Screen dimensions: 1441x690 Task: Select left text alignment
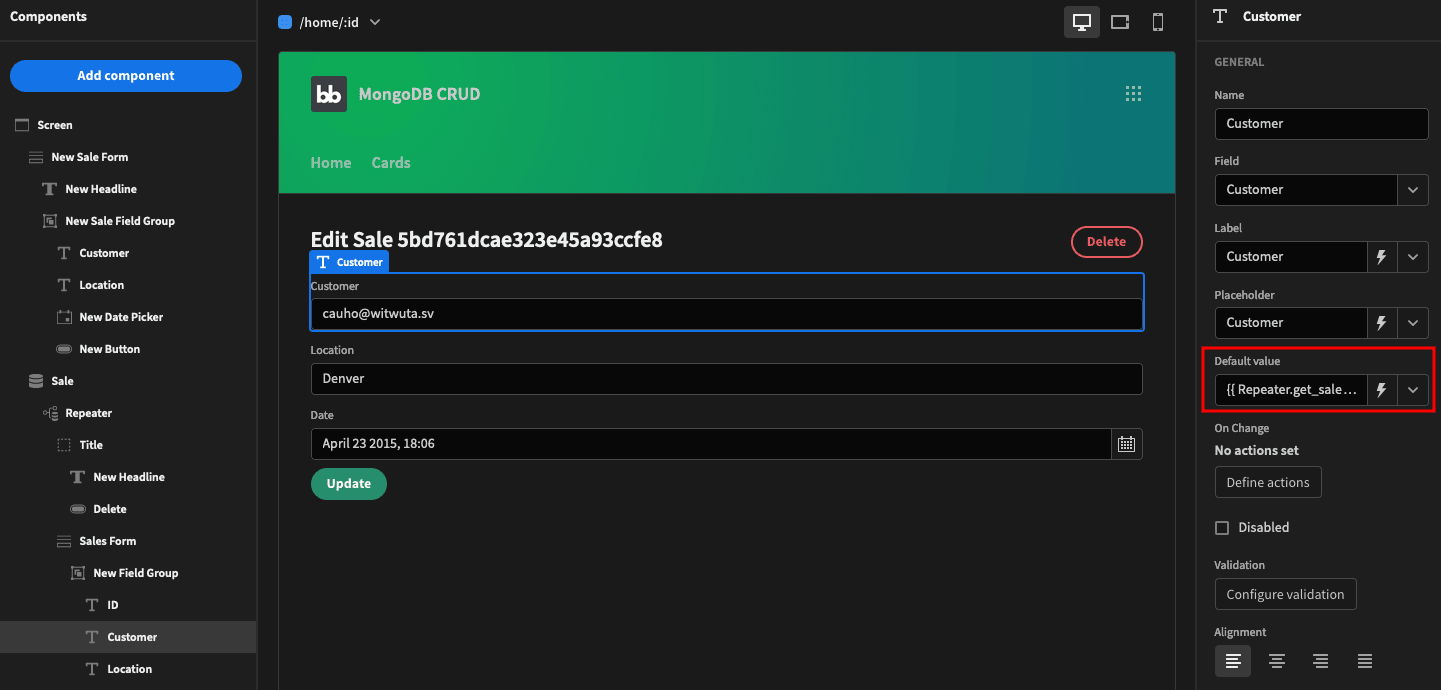[x=1233, y=661]
